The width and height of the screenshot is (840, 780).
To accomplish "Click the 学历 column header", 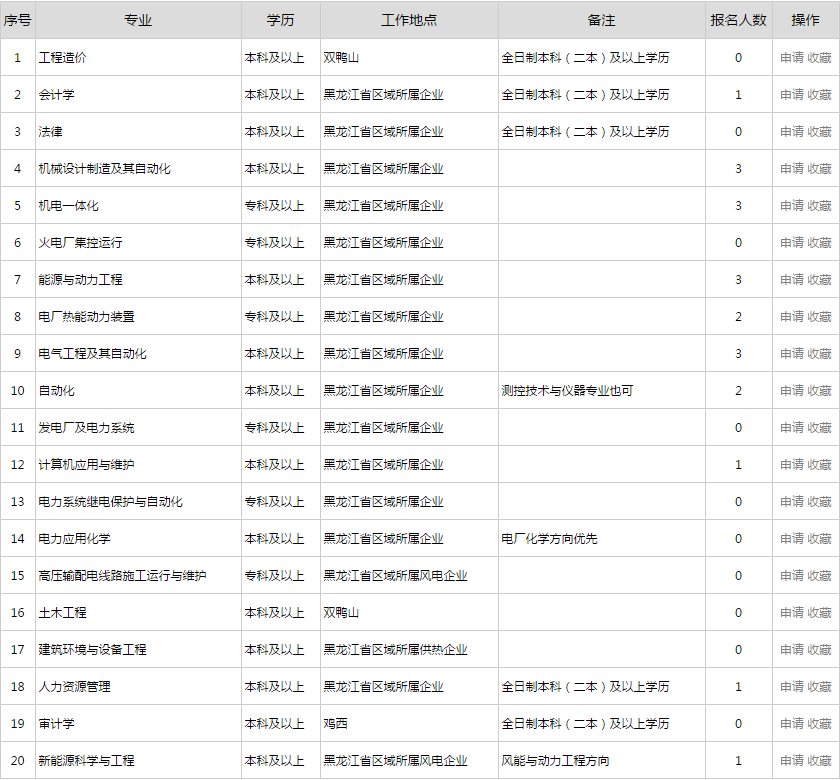I will [x=280, y=20].
